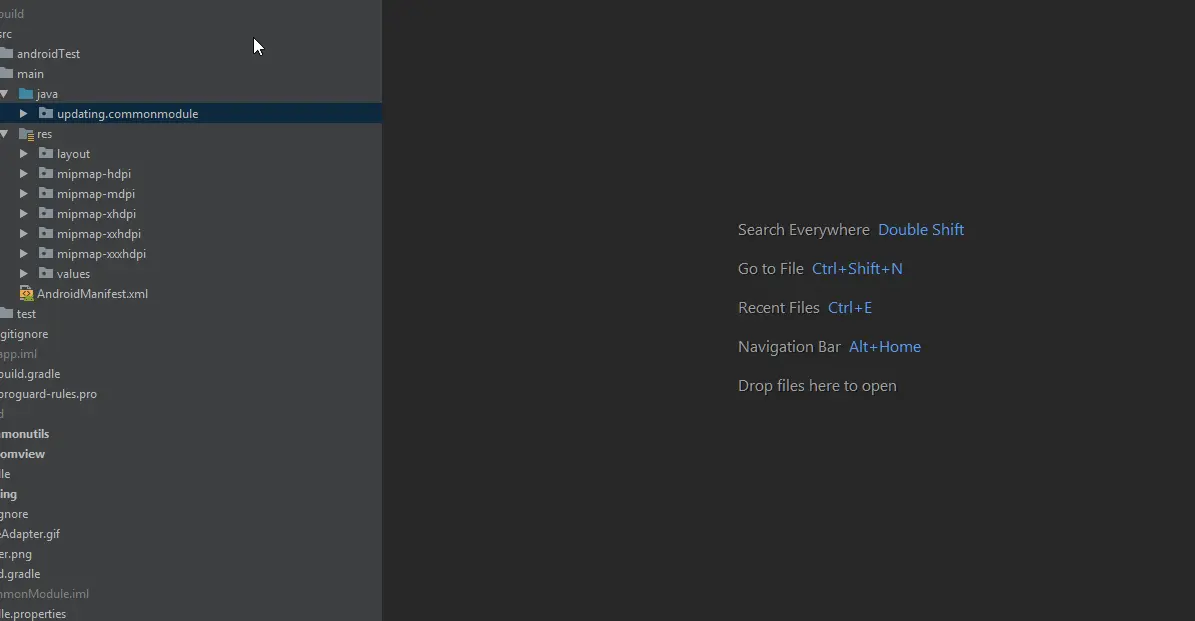Select the build.gradle file below app.iml
This screenshot has height=621, width=1195.
30,374
